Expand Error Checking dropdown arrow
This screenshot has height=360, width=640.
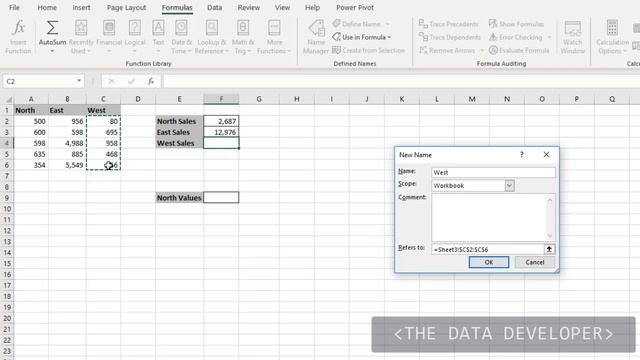[549, 37]
